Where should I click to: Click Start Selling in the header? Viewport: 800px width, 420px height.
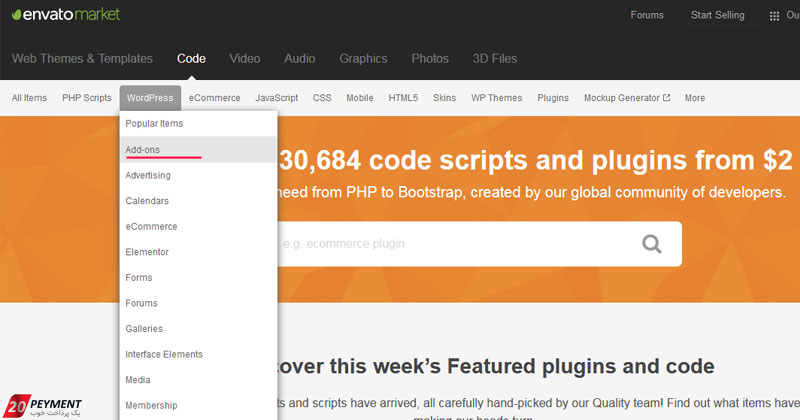[x=717, y=15]
